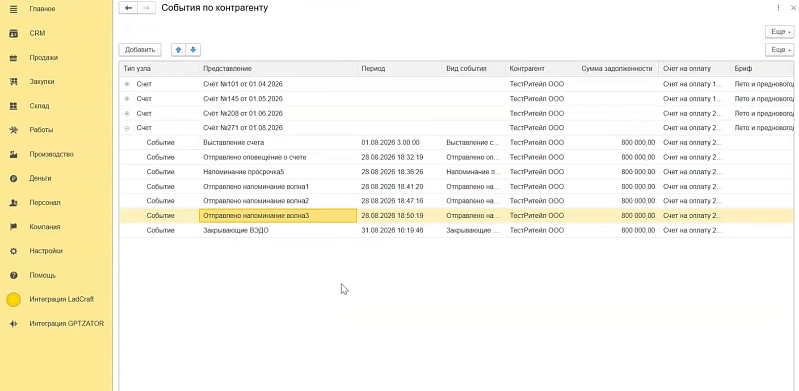Click the Продажи basket icon
The width and height of the screenshot is (799, 391).
pos(14,58)
